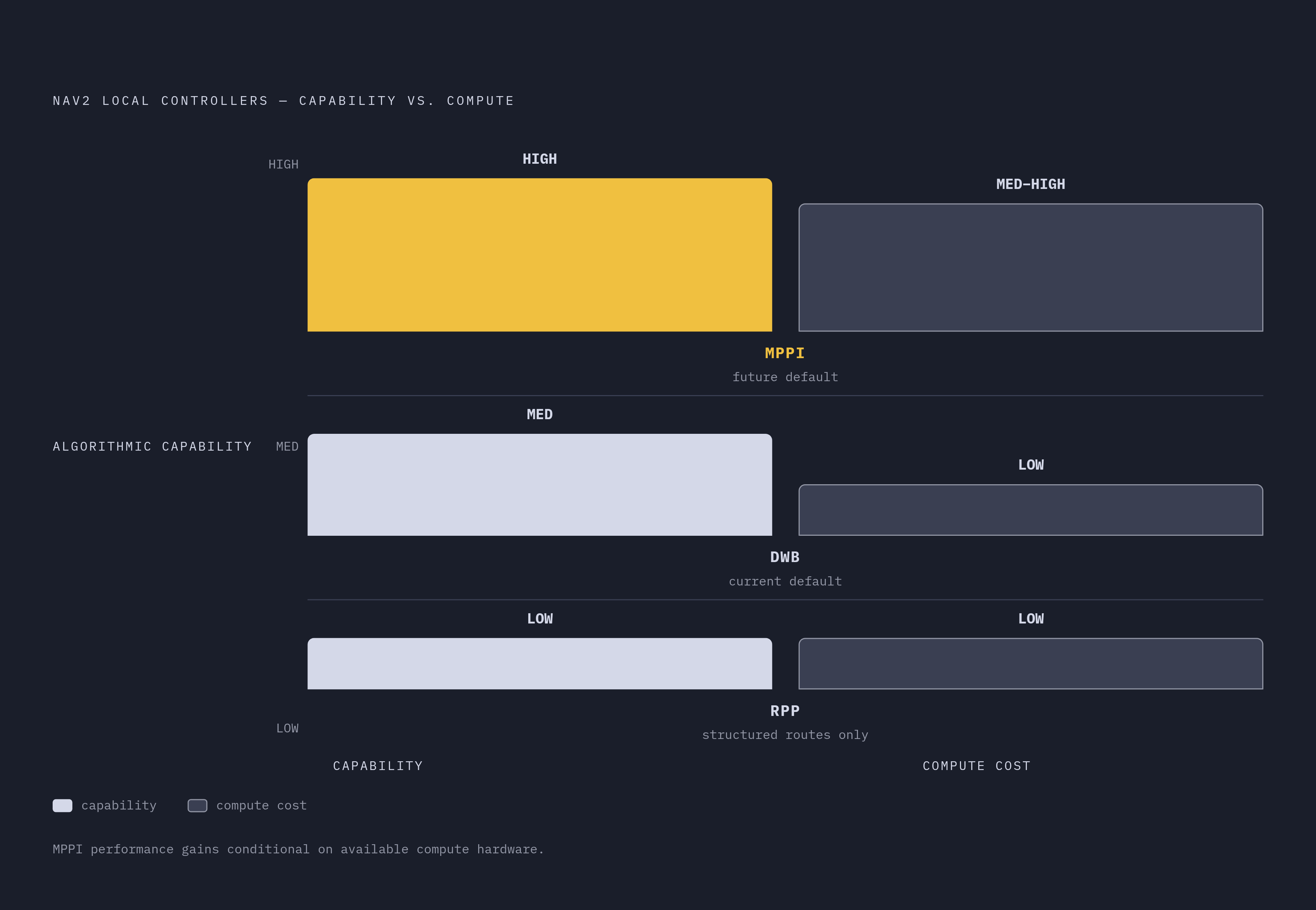1316x910 pixels.
Task: Click the MPPI performance gains footnote
Action: (298, 849)
